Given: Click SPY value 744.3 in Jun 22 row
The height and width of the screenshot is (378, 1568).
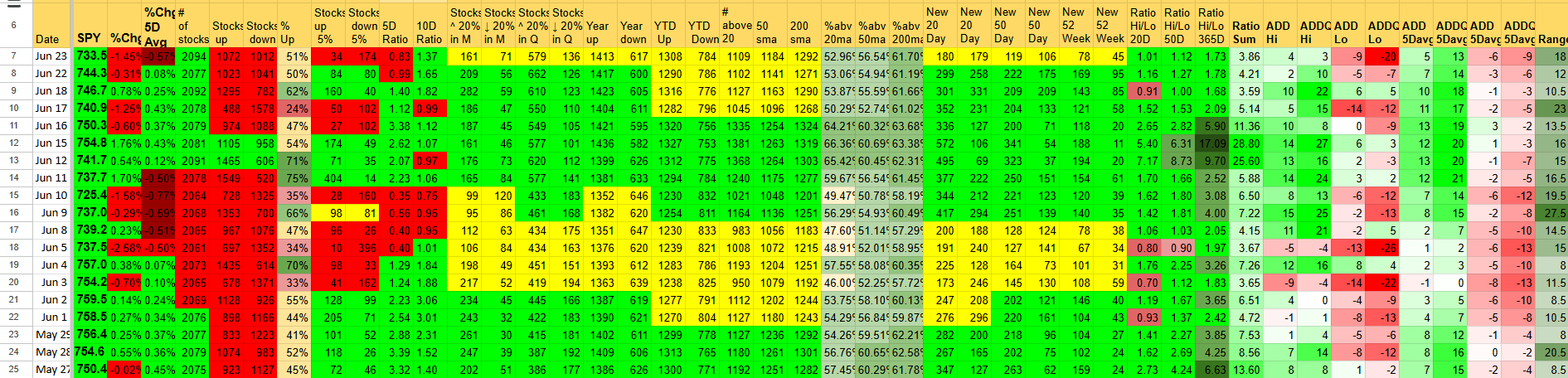Looking at the screenshot, I should click(x=90, y=74).
